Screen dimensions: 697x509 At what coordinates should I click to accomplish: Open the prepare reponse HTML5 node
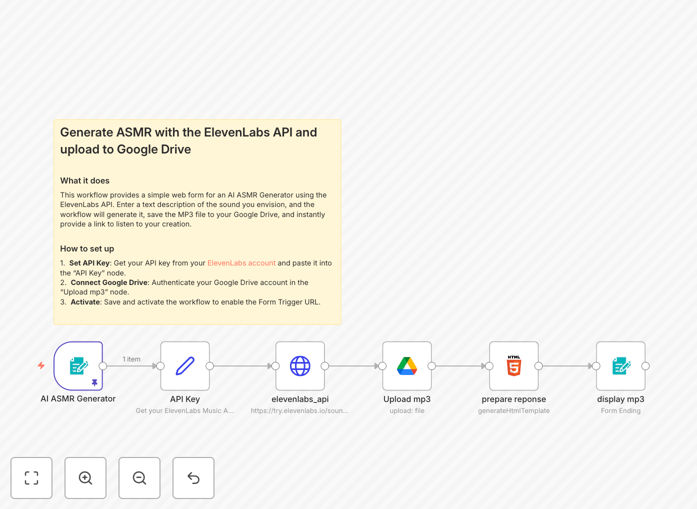click(x=514, y=366)
